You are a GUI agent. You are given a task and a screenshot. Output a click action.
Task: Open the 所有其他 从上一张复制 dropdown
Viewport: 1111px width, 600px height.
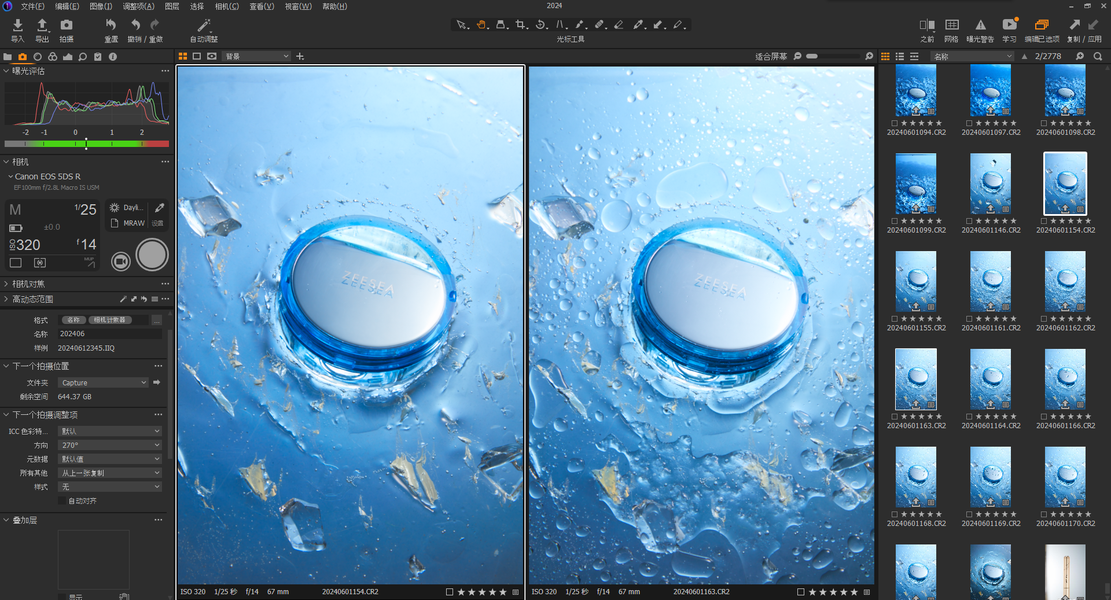[110, 472]
